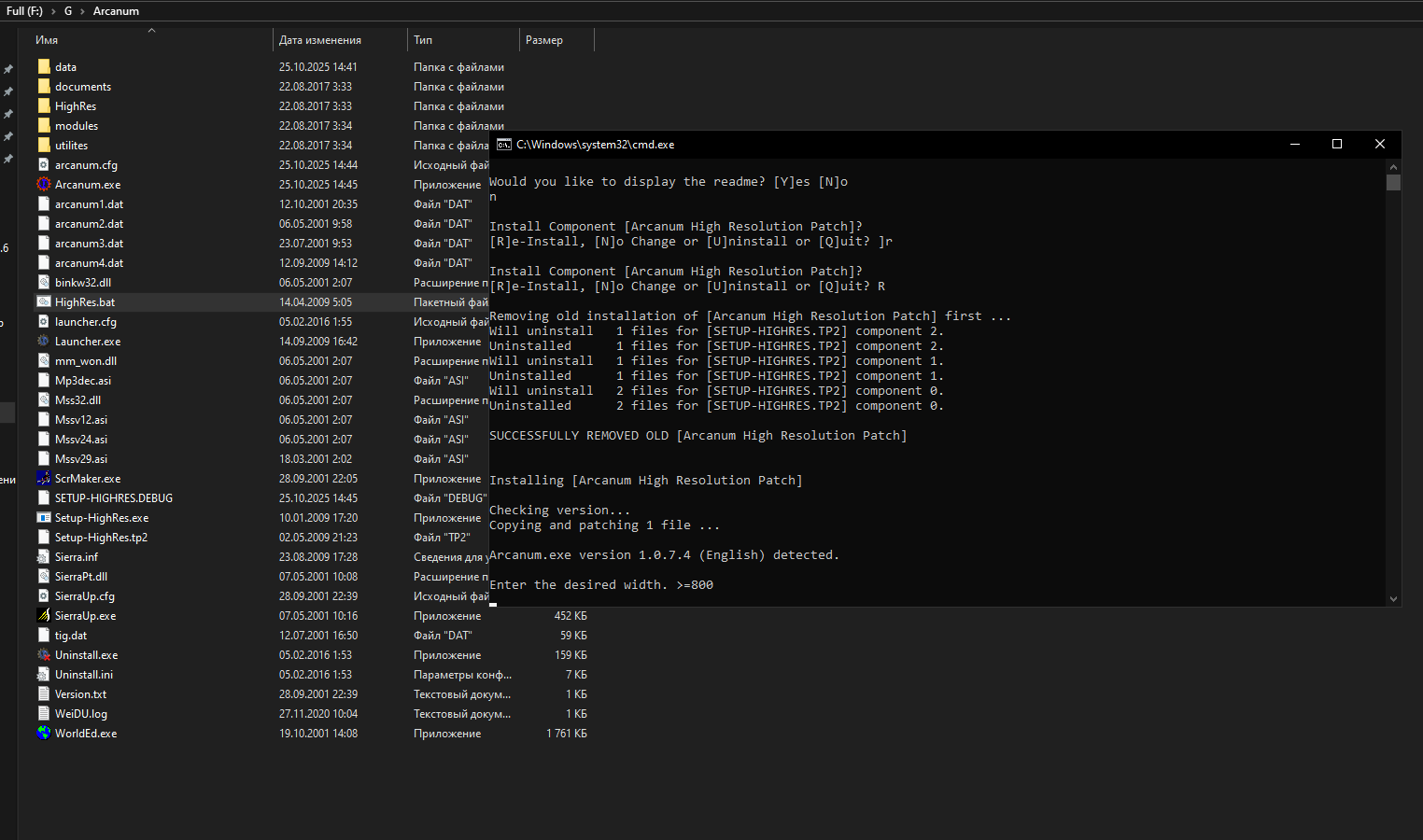Minimize the cmd.exe window
The height and width of the screenshot is (840, 1423).
1295,144
